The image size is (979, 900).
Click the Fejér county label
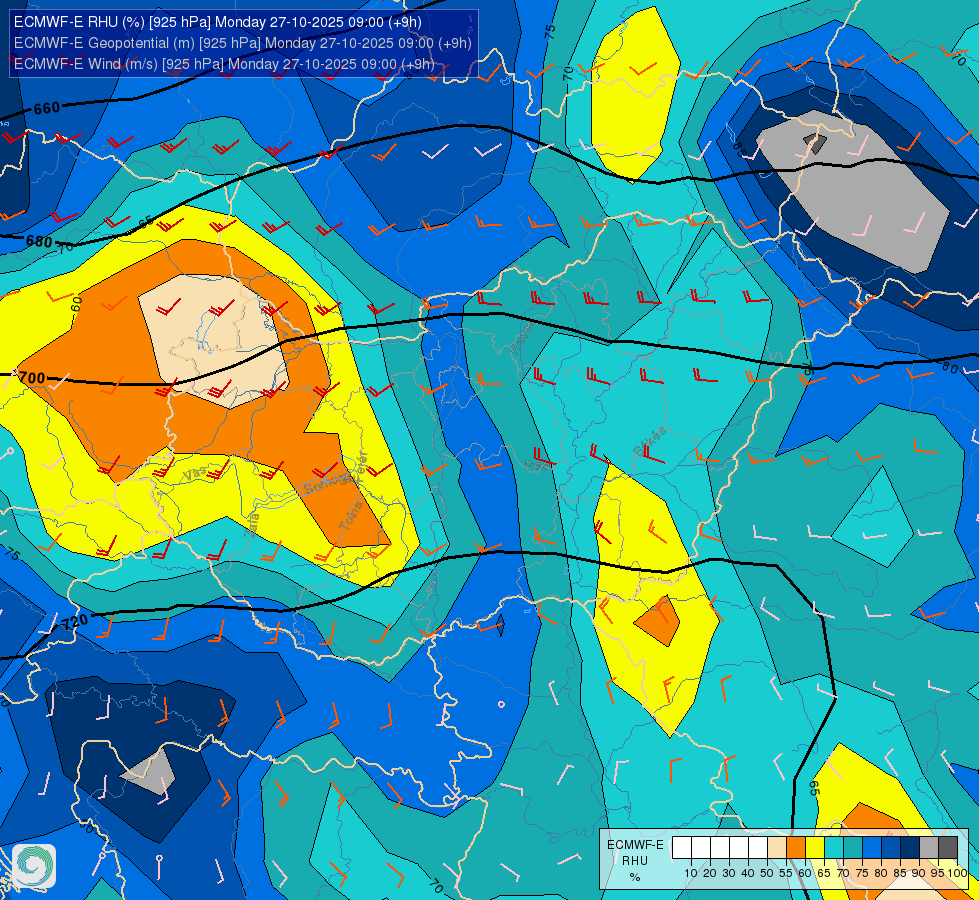tap(359, 465)
